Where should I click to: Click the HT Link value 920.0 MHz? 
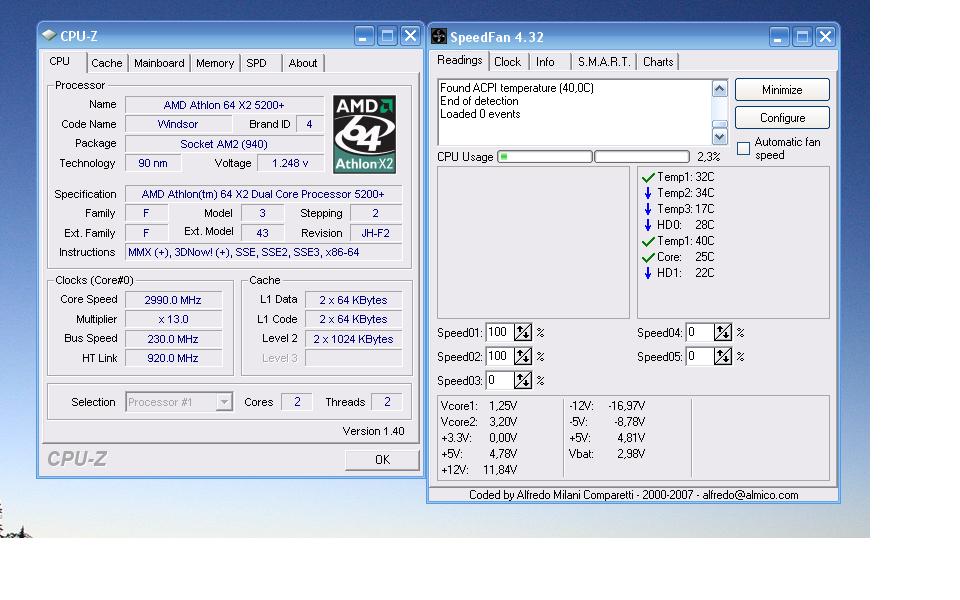(x=173, y=358)
